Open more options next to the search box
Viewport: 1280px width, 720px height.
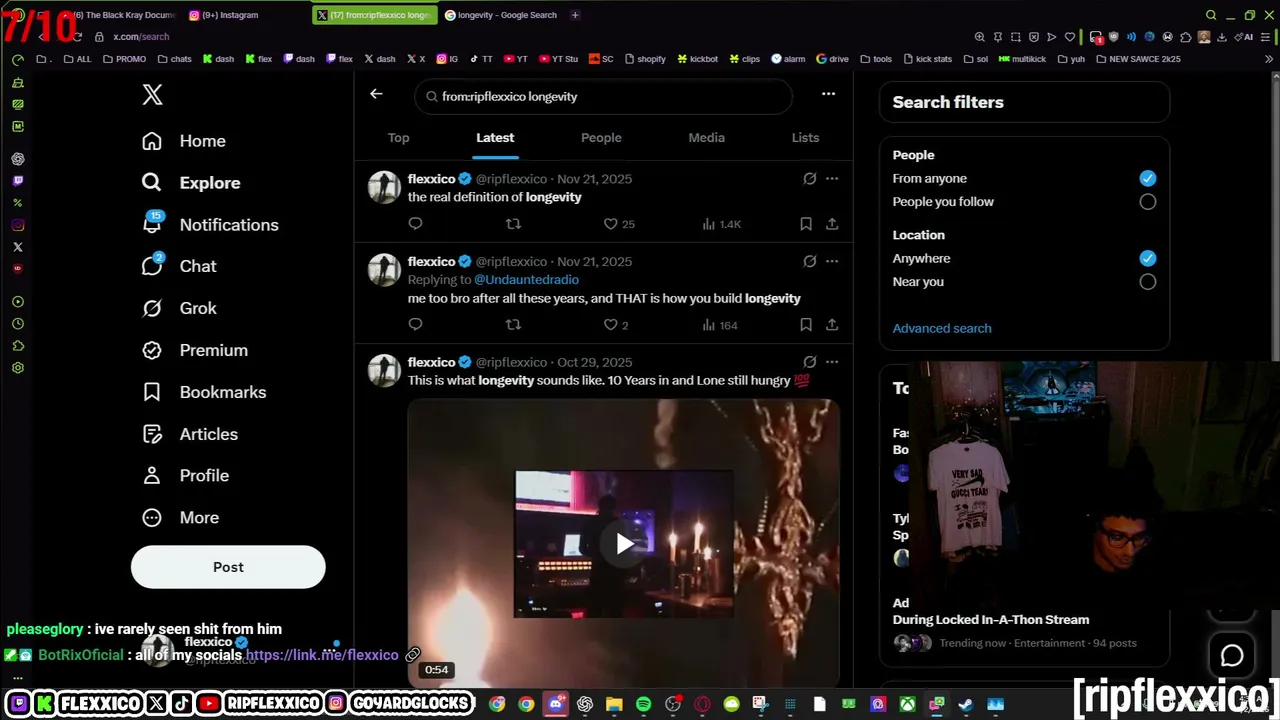[828, 94]
